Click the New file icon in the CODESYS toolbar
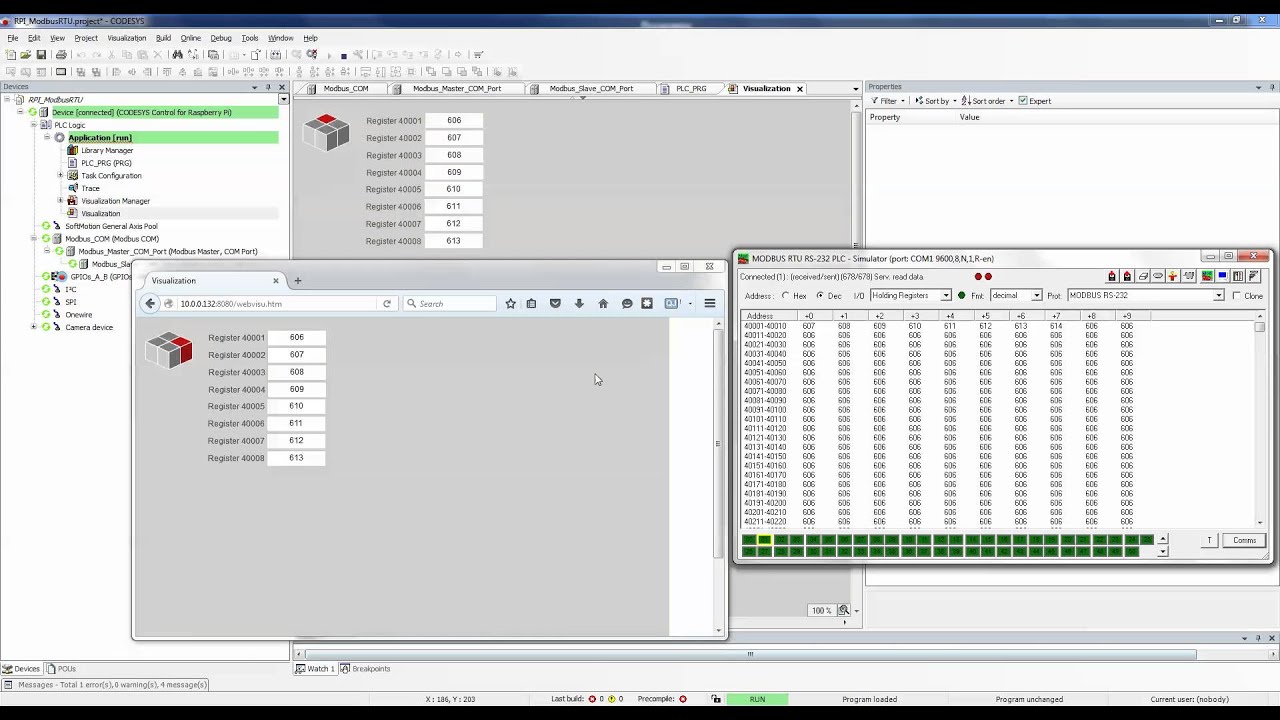 (10, 55)
